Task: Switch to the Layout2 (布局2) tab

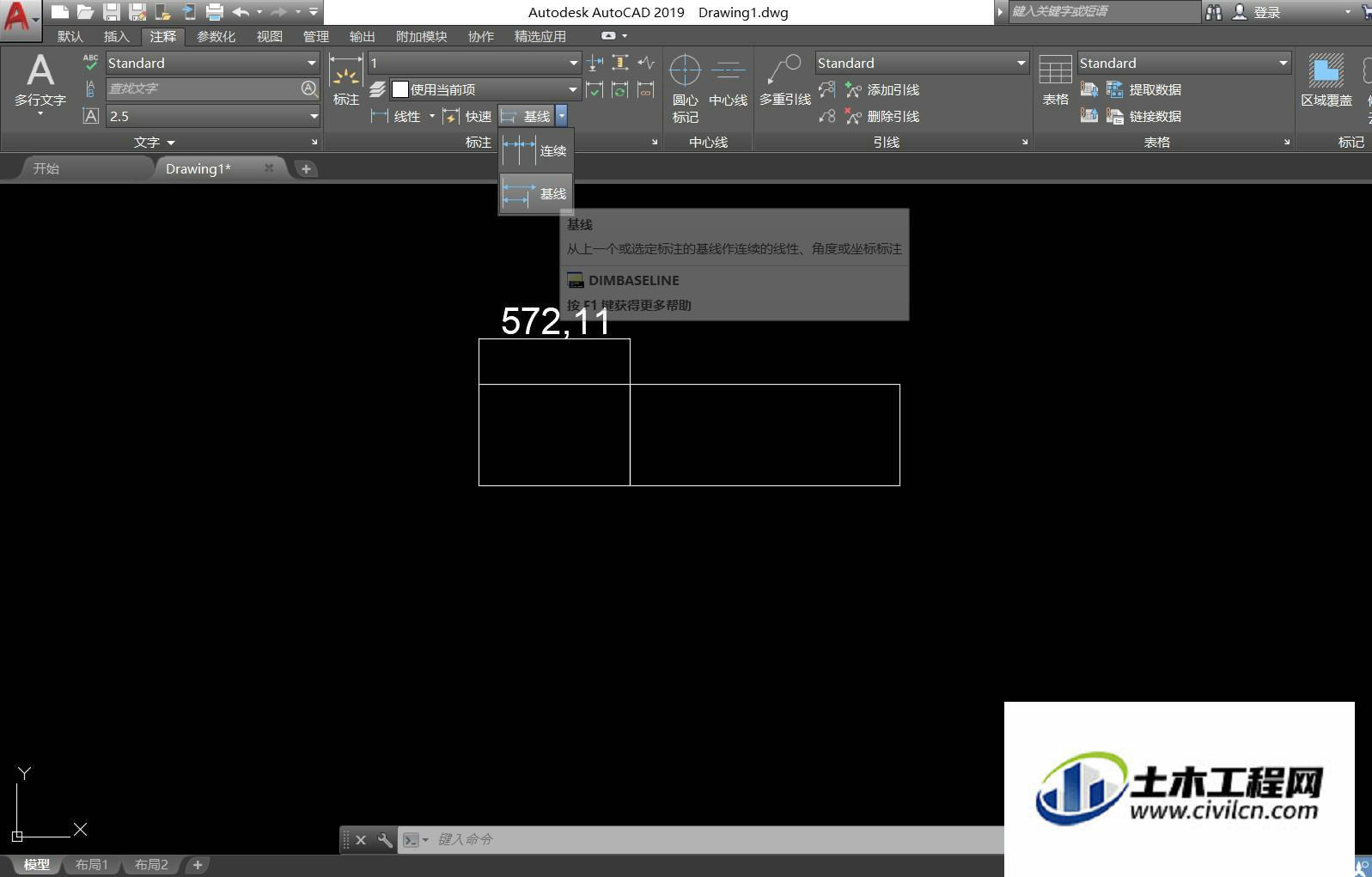Action: 151,865
